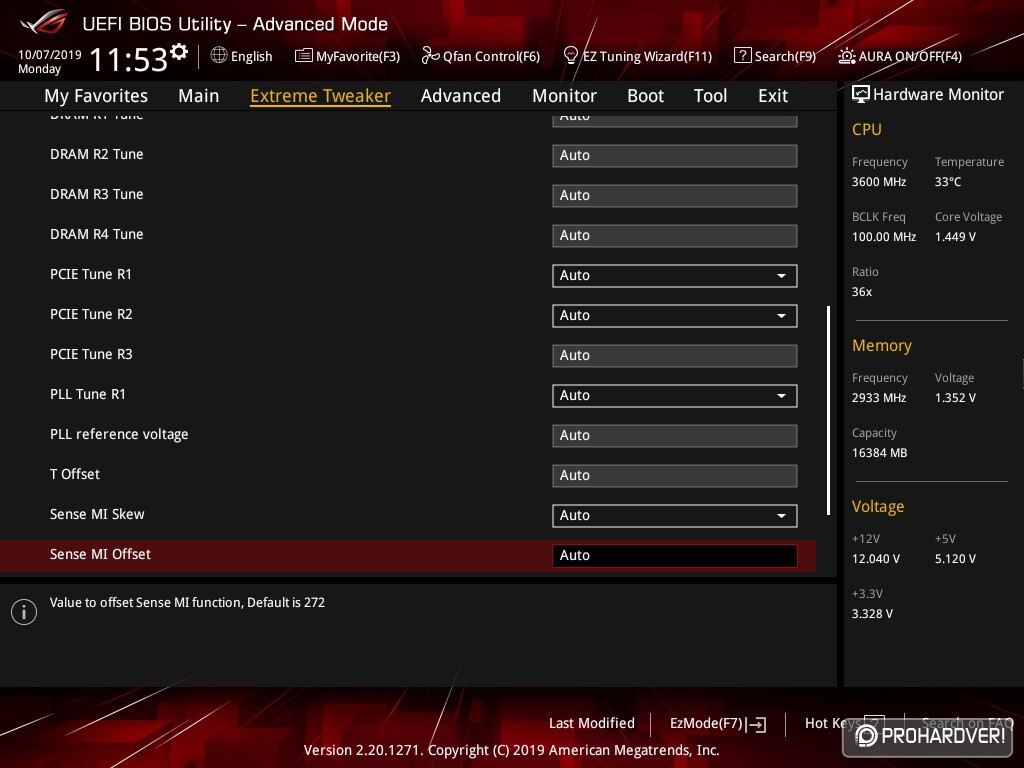The image size is (1024, 768).
Task: Expand the PCIE Tune R2 dropdown
Action: click(x=675, y=315)
